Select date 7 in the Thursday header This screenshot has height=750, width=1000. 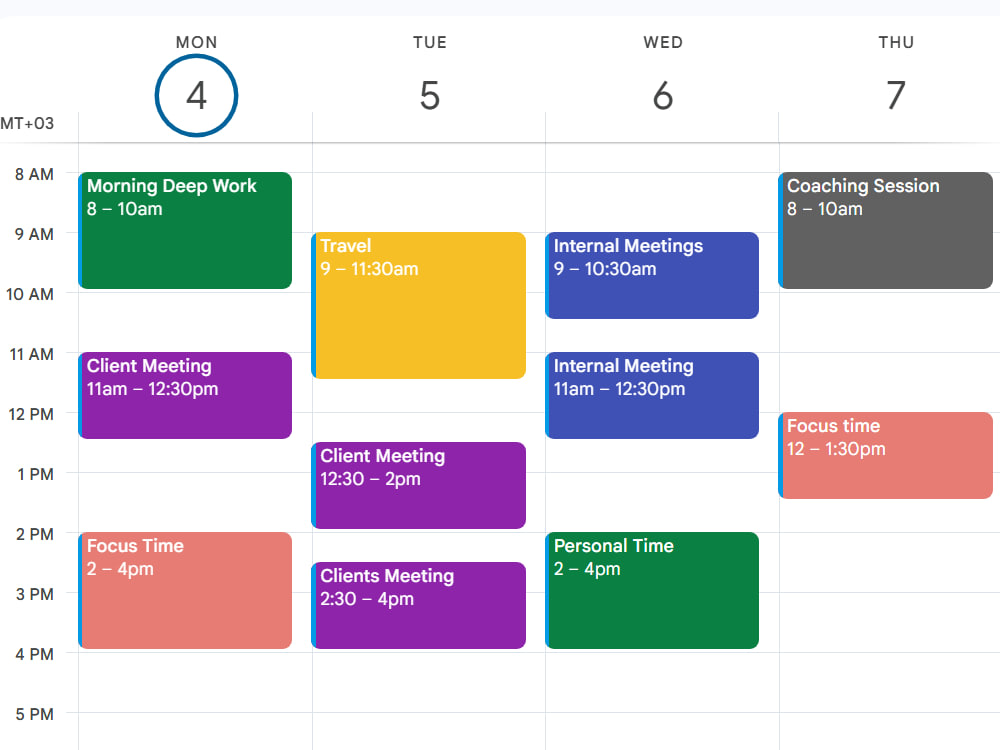point(896,96)
